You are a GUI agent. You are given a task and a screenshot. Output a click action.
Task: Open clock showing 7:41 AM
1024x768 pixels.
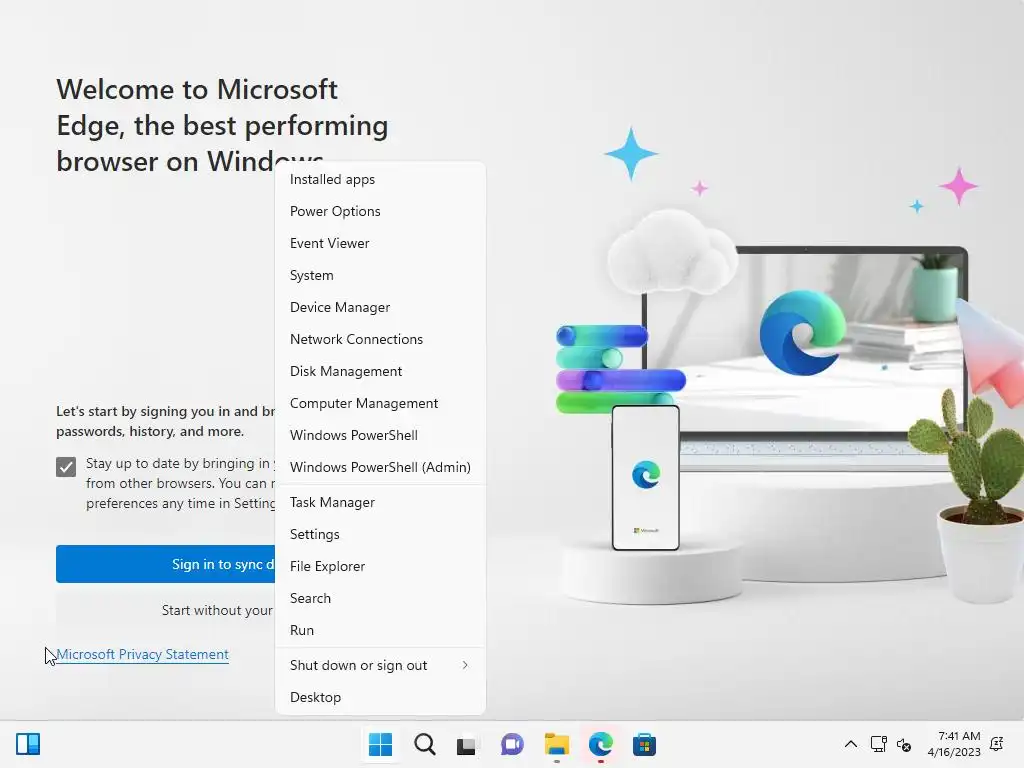pyautogui.click(x=954, y=744)
